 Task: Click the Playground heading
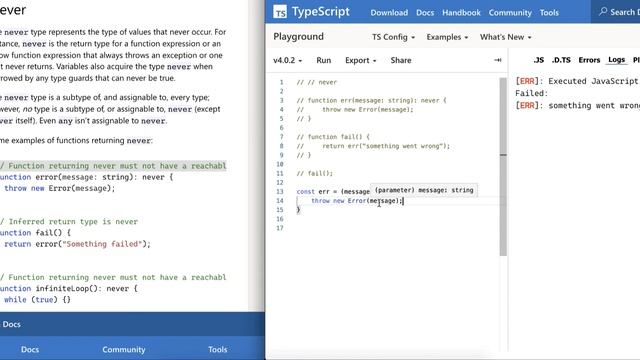[298, 36]
